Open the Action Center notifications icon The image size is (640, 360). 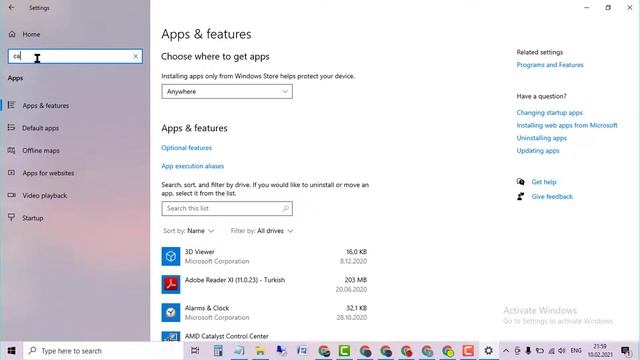(x=625, y=351)
